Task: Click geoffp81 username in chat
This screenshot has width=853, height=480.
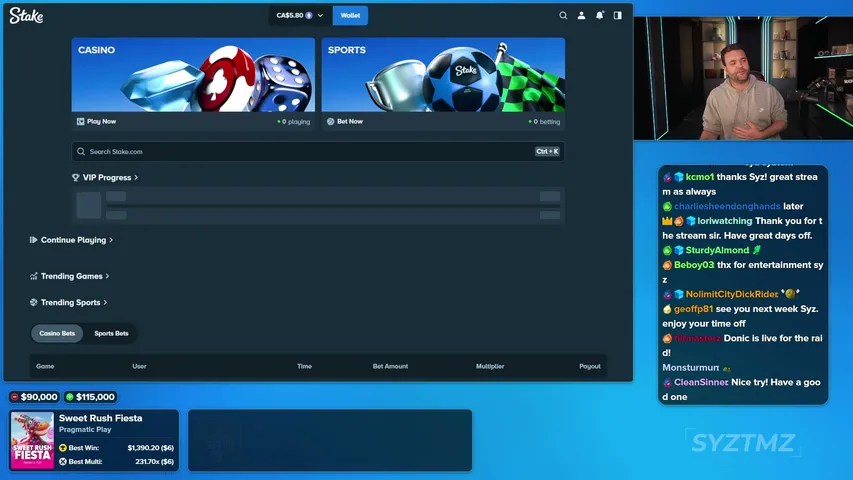Action: [693, 309]
